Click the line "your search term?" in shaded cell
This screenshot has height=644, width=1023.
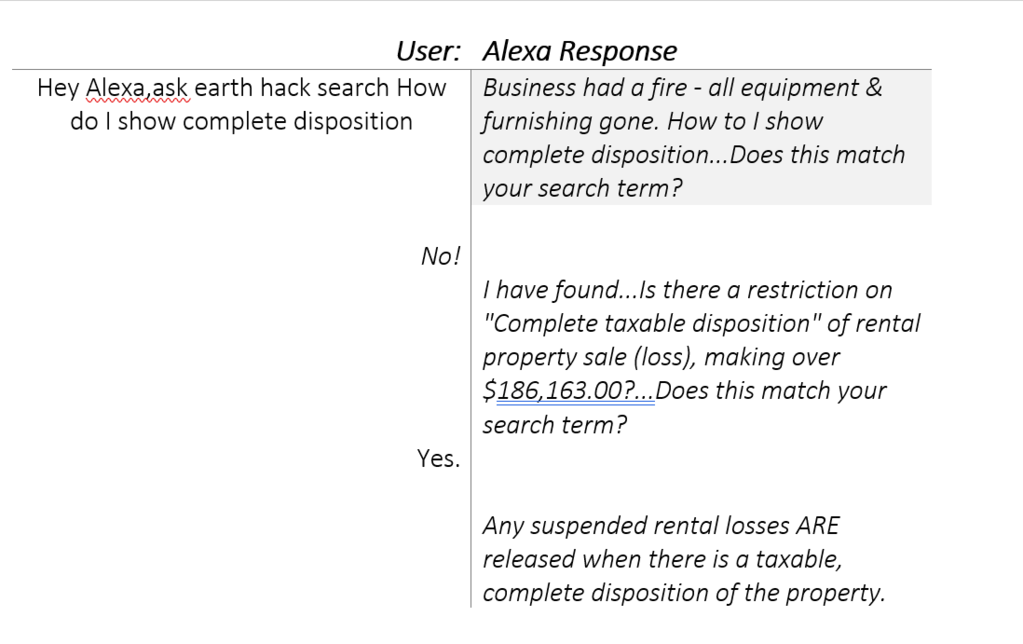pyautogui.click(x=582, y=189)
